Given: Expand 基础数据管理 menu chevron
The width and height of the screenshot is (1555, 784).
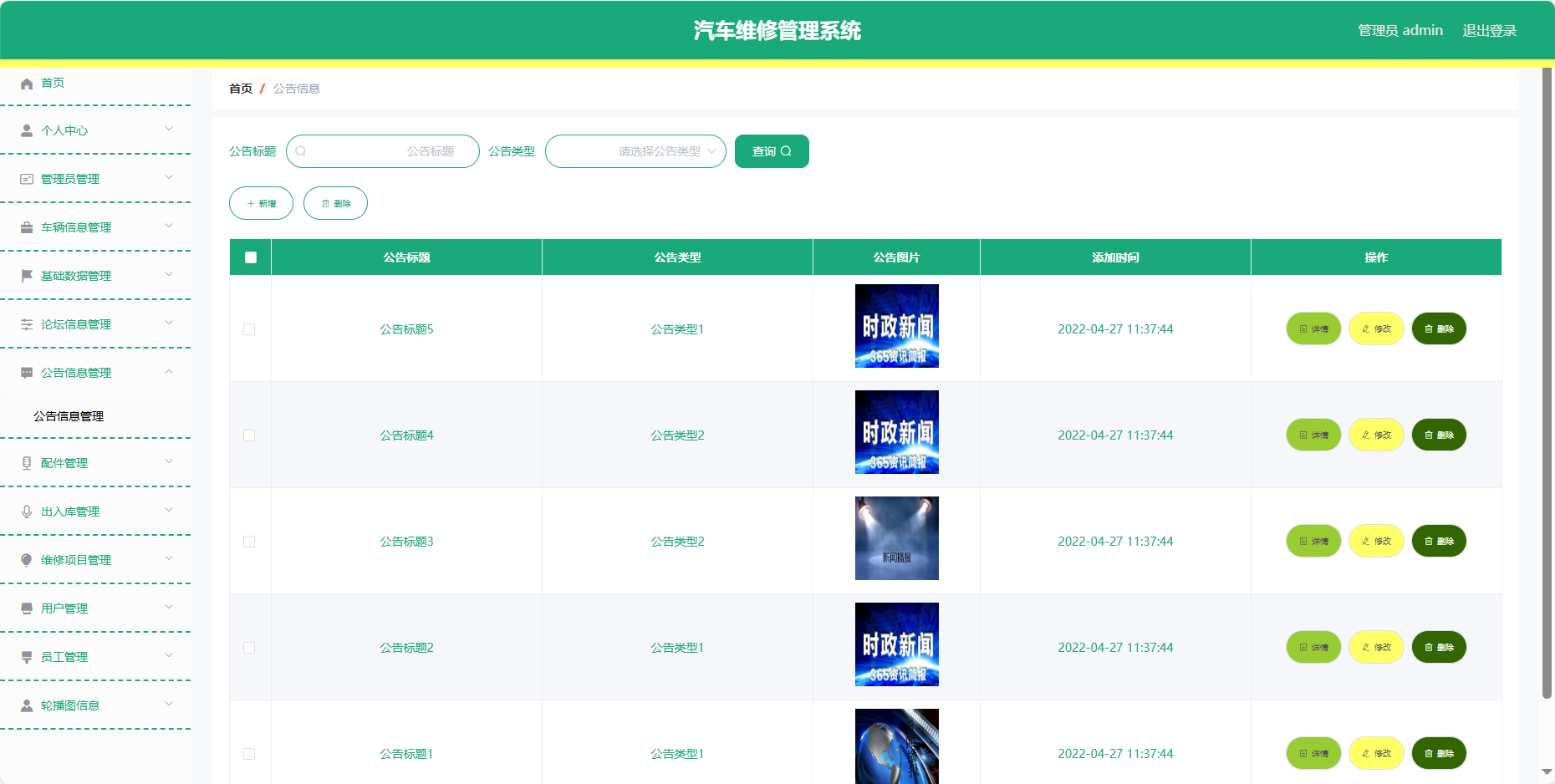Looking at the screenshot, I should 169,274.
